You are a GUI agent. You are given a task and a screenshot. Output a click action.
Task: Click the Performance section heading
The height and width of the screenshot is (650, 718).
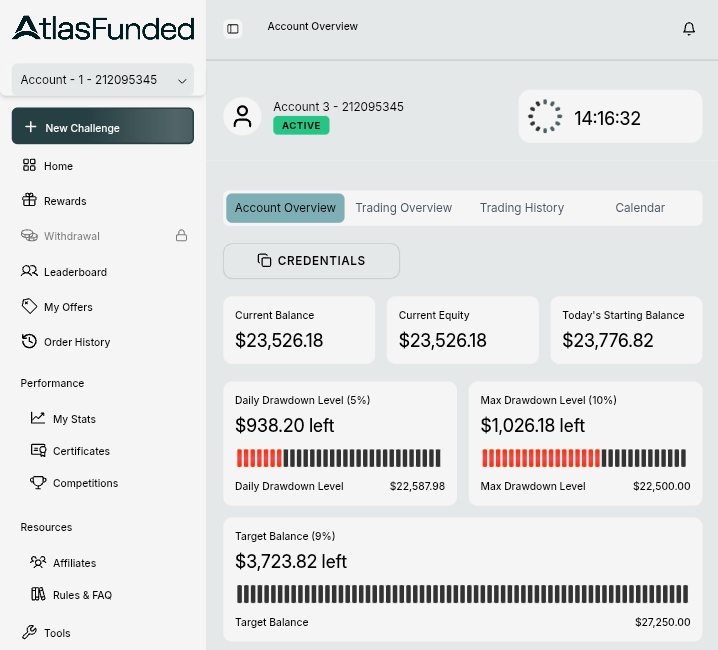tap(52, 383)
